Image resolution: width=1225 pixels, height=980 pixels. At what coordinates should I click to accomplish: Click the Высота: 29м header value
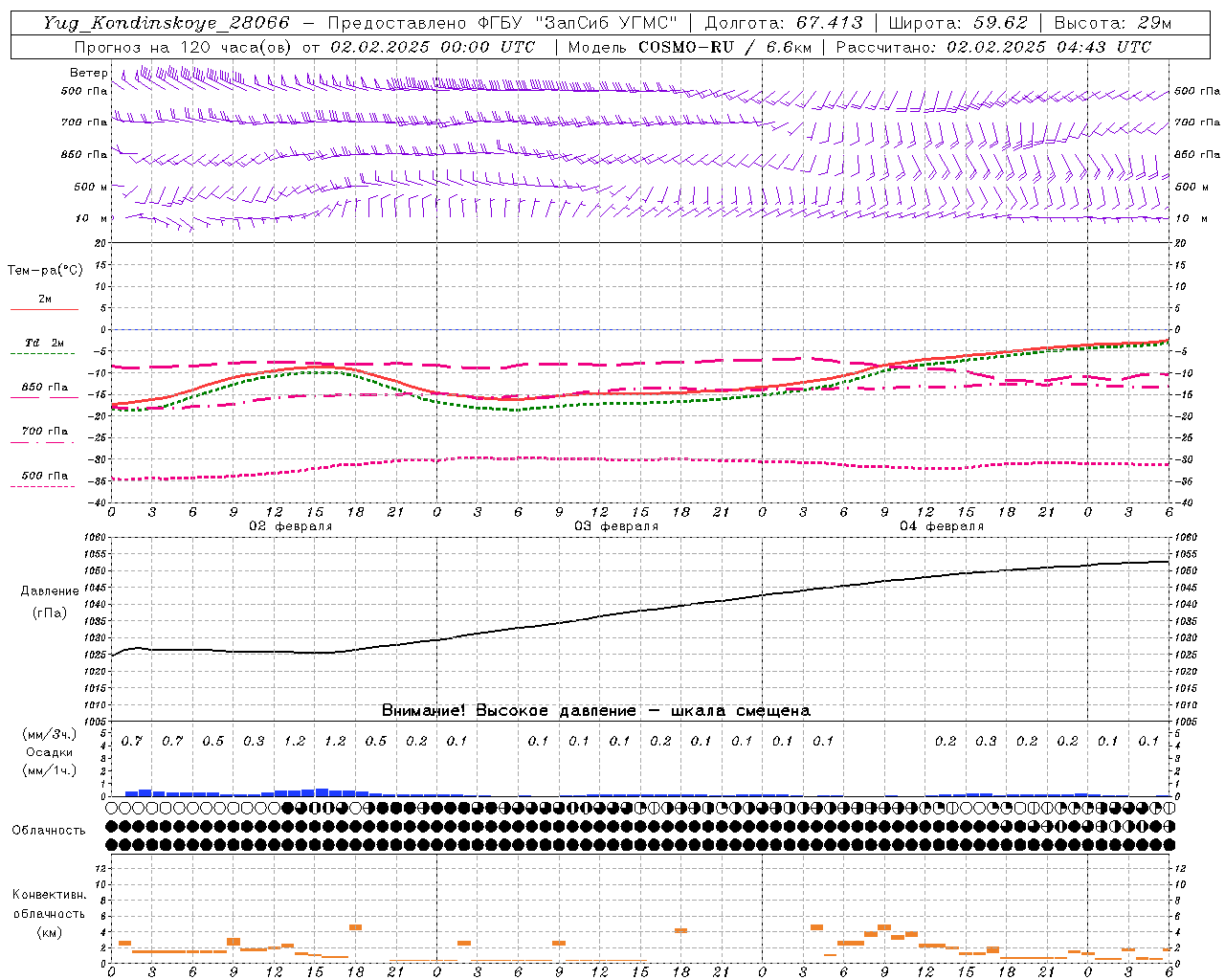tap(1112, 23)
